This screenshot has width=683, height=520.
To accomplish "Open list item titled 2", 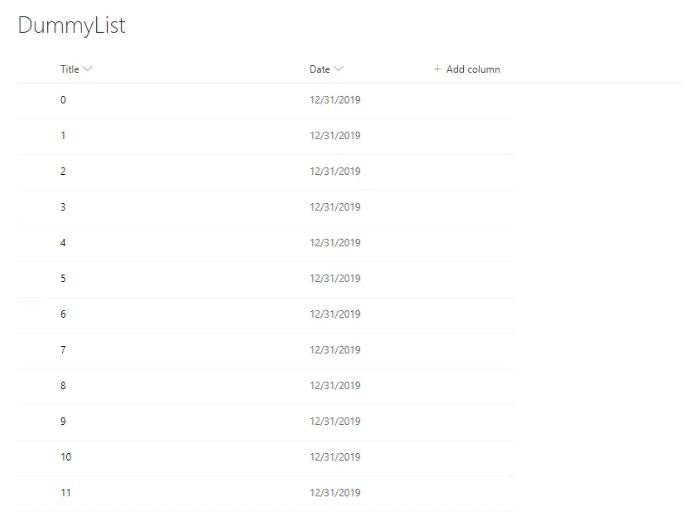I will tap(63, 171).
